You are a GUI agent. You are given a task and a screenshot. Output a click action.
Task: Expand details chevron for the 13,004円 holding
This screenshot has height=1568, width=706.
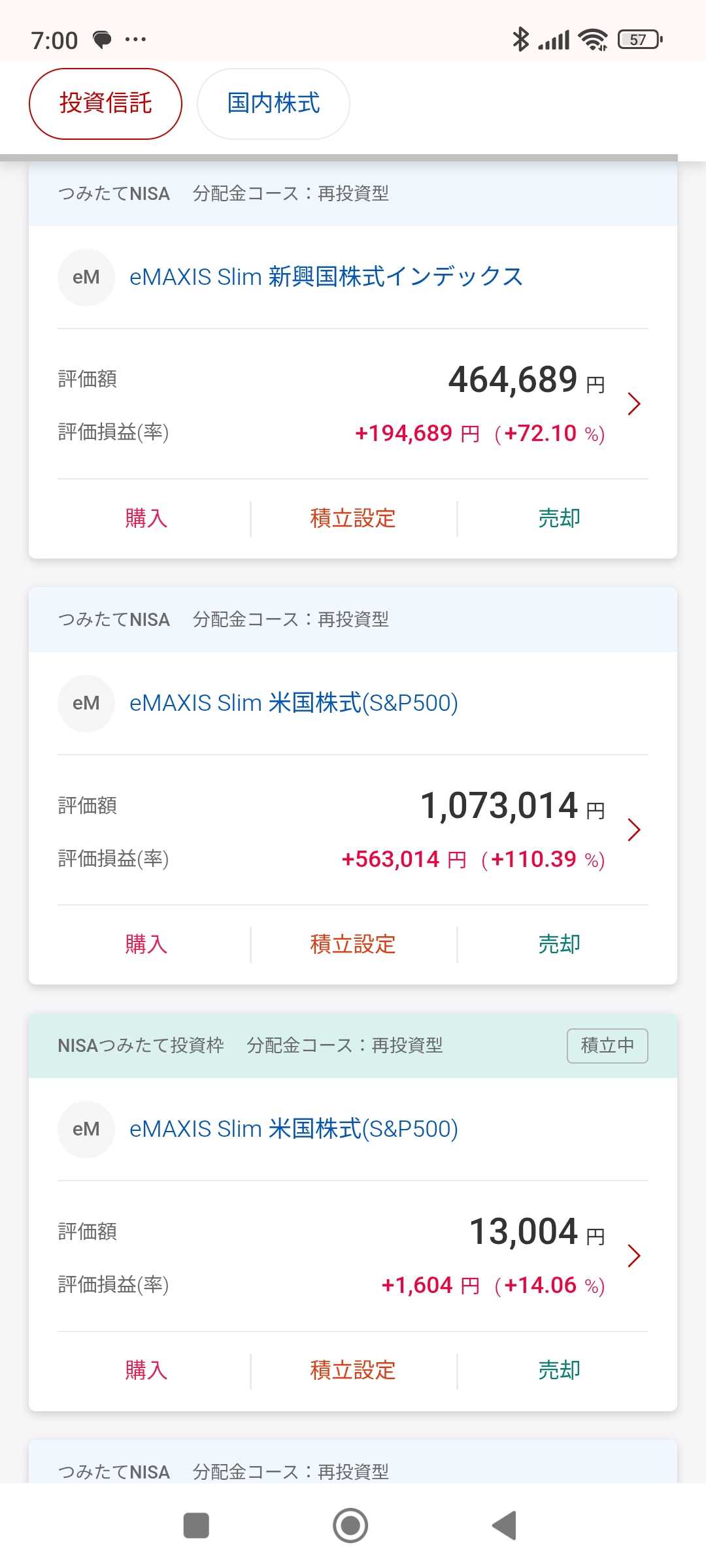coord(633,1256)
